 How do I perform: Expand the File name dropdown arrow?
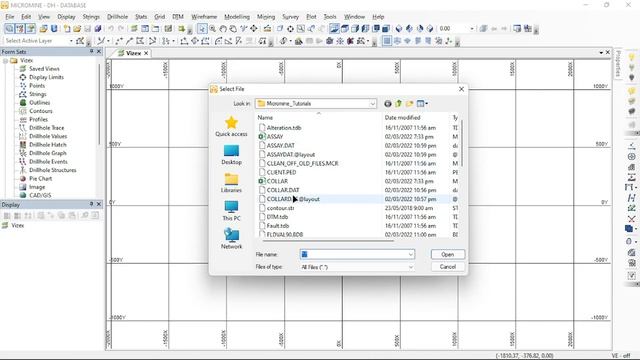tap(410, 254)
